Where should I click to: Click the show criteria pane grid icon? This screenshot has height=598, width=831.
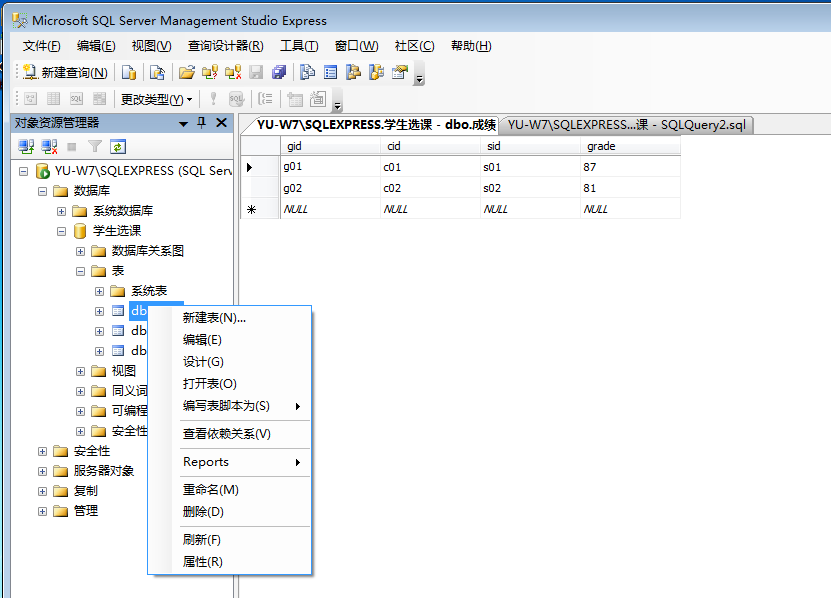point(54,99)
